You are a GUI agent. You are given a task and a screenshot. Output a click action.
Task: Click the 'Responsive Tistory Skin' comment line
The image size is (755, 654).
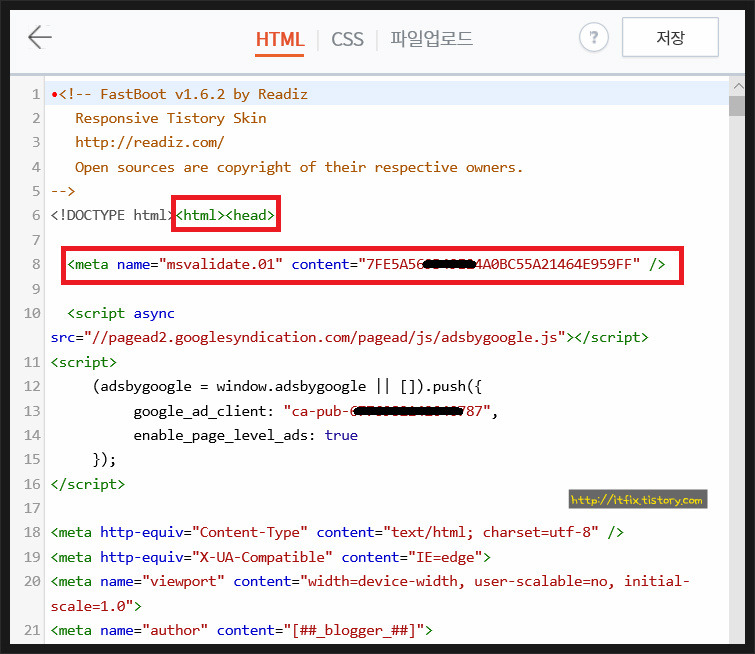pyautogui.click(x=170, y=118)
